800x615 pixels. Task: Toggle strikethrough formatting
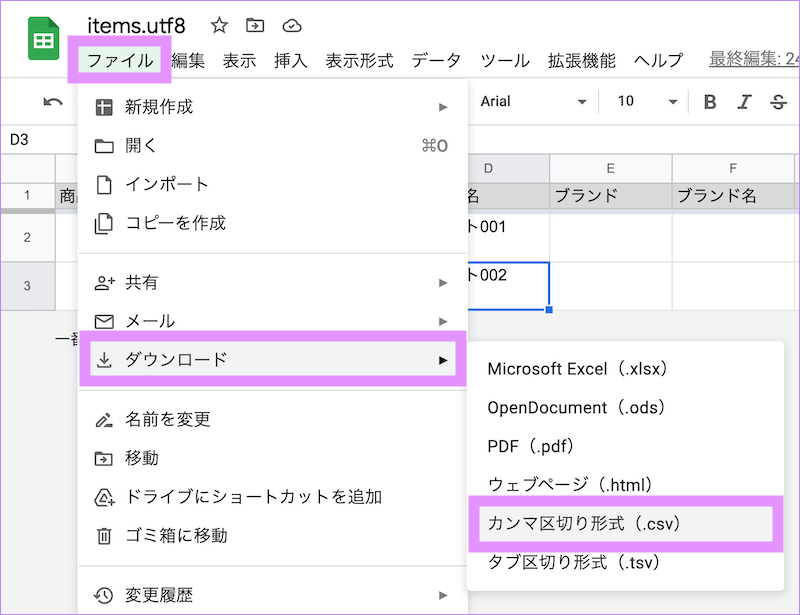click(x=778, y=102)
